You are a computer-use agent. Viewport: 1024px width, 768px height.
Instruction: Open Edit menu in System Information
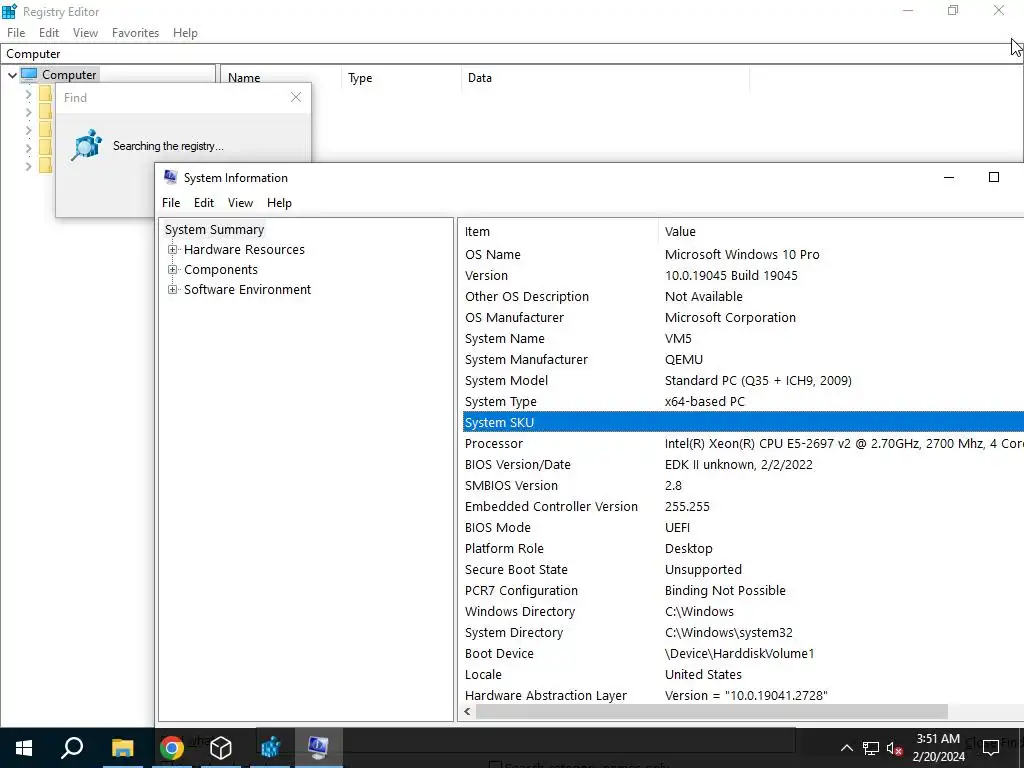[204, 203]
